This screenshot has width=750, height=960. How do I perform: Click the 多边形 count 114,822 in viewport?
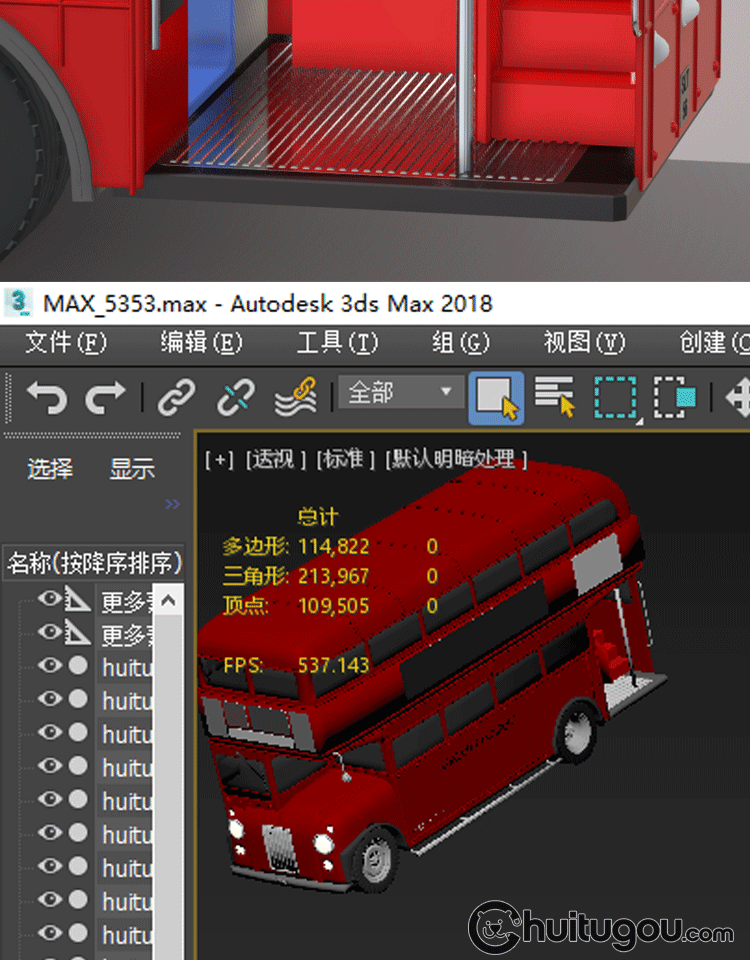pyautogui.click(x=334, y=546)
